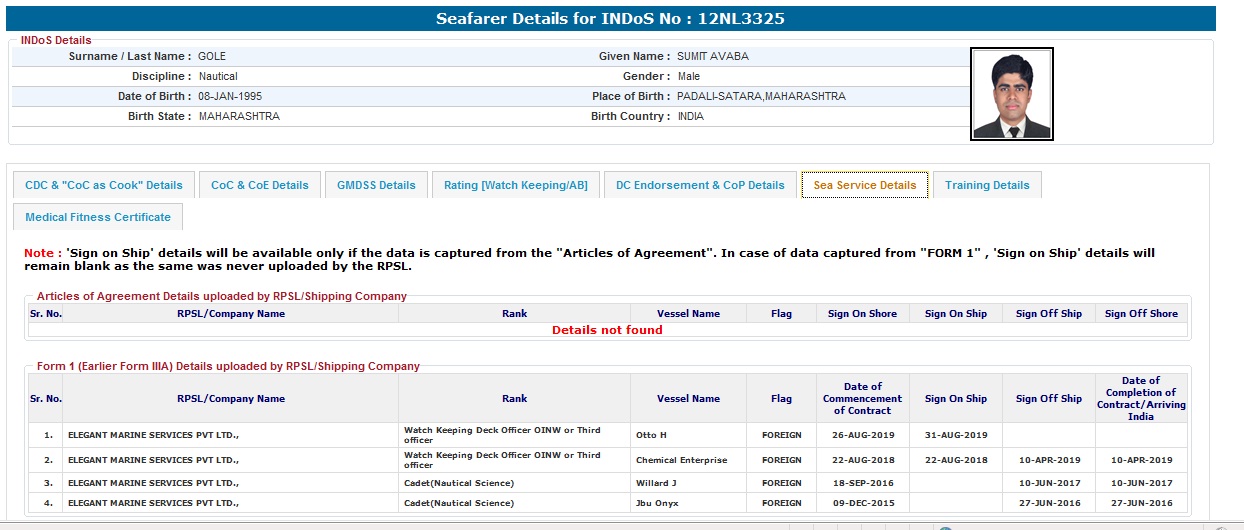This screenshot has height=530, width=1244.
Task: Open DC Endorsement & CoP Details tab
Action: coord(700,185)
